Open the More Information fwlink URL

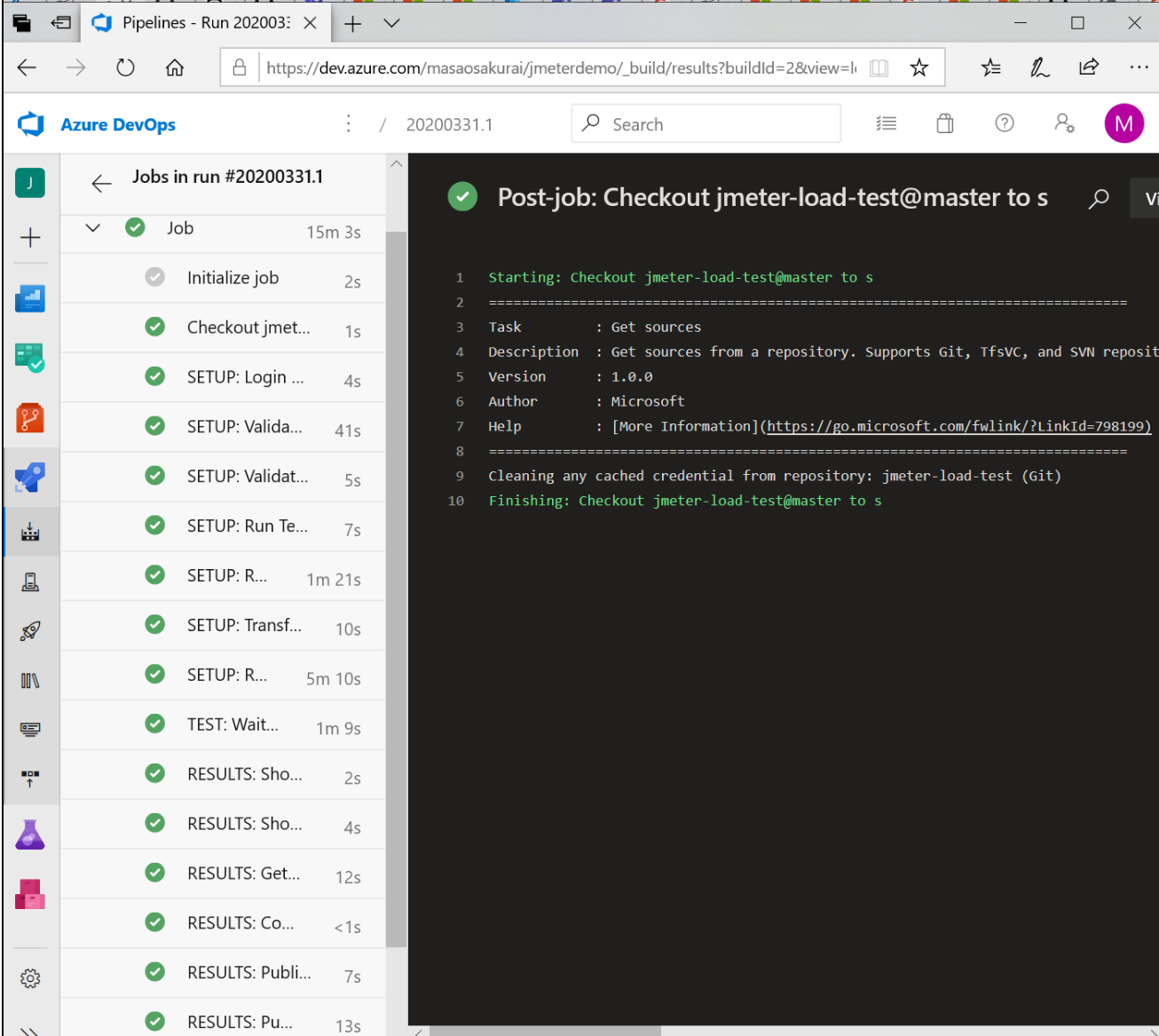958,426
